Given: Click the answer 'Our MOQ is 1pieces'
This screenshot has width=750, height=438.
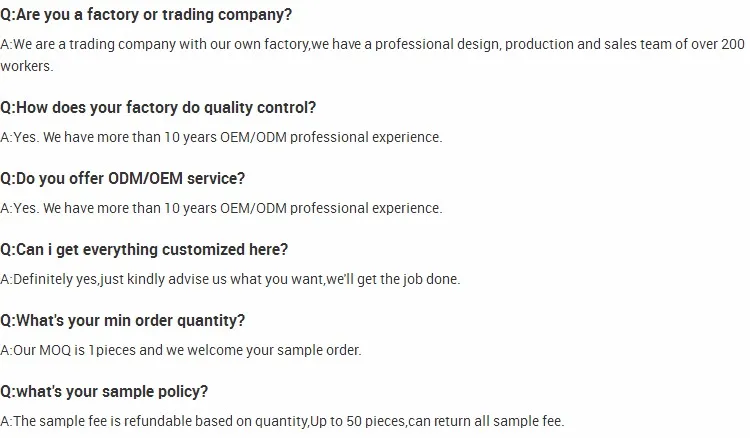Looking at the screenshot, I should click(181, 350).
